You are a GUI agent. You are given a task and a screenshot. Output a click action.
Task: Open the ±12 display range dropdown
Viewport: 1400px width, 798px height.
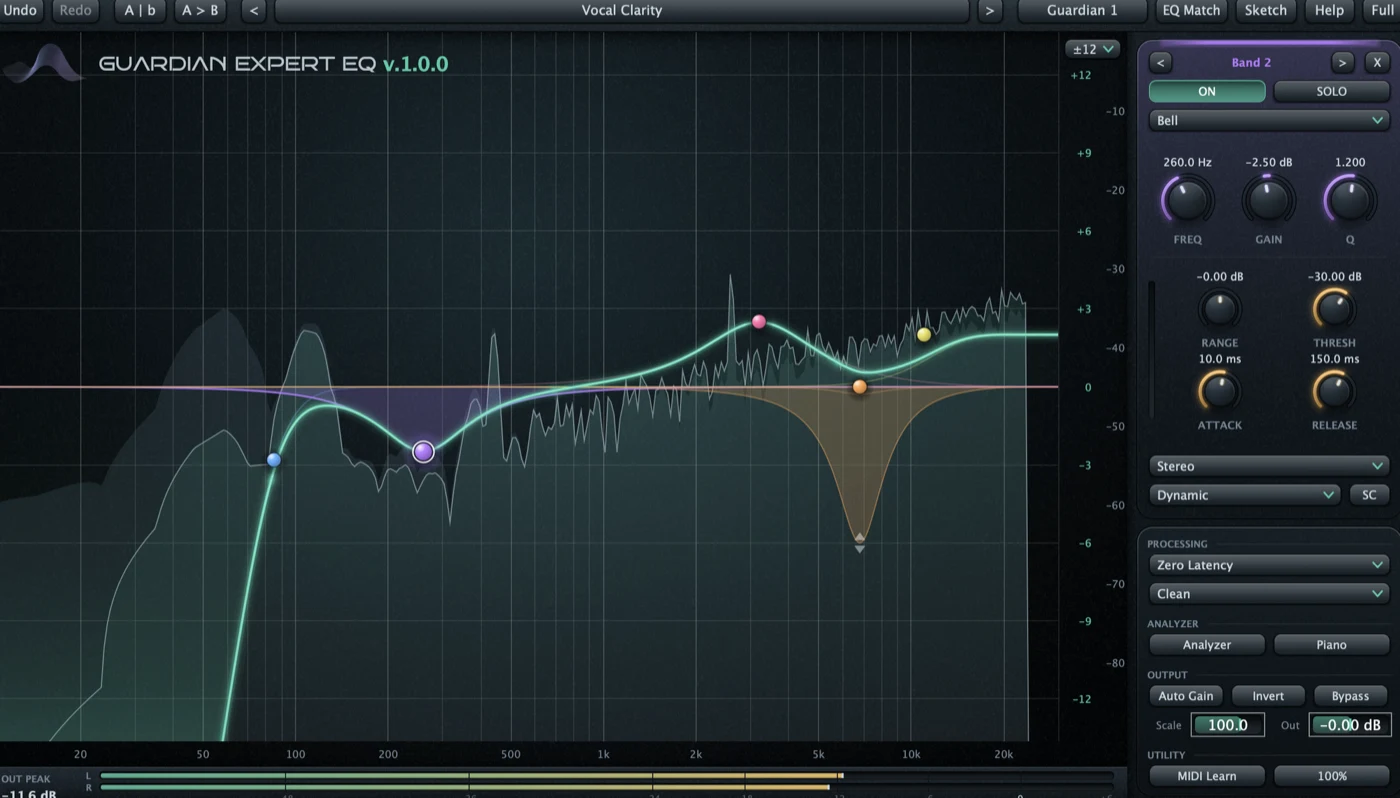coord(1092,49)
